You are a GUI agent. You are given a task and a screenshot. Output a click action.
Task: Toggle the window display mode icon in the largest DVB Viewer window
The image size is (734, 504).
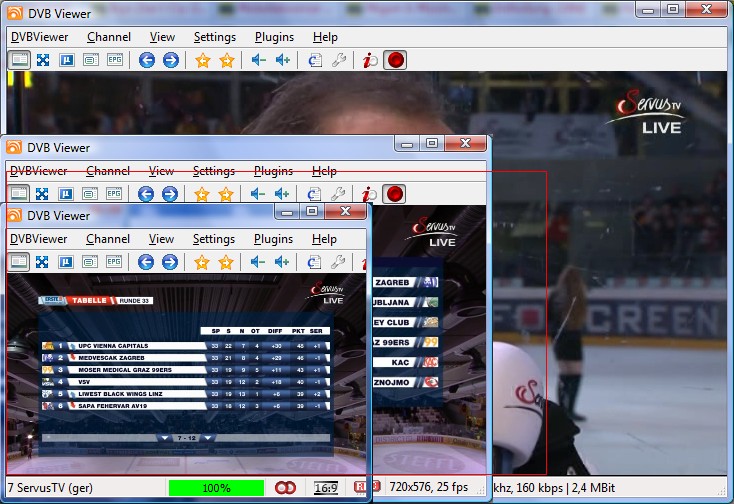pos(19,60)
